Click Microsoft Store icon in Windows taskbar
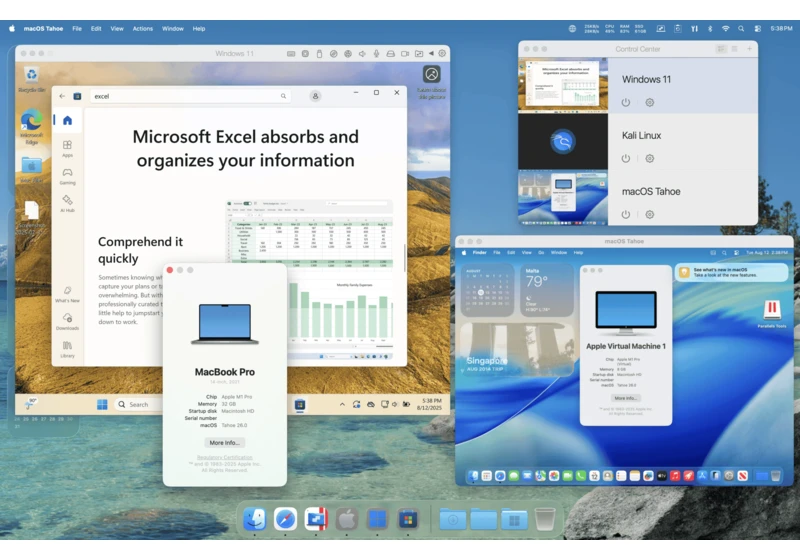The width and height of the screenshot is (800, 560). 300,405
